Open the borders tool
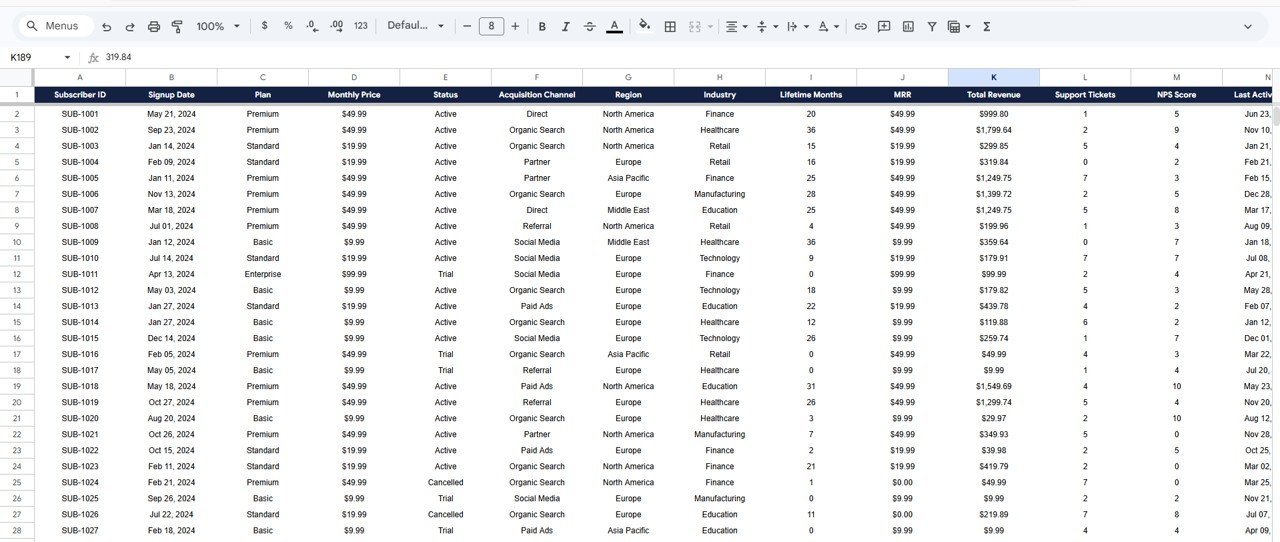Image resolution: width=1280 pixels, height=542 pixels. pyautogui.click(x=670, y=26)
